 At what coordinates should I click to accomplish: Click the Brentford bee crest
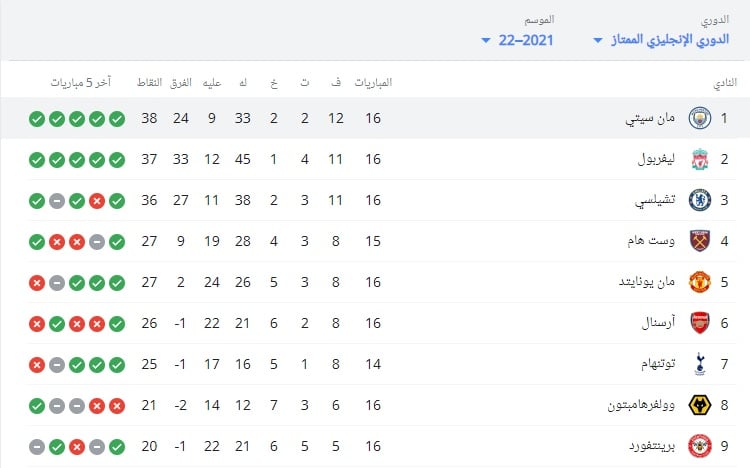click(x=700, y=446)
